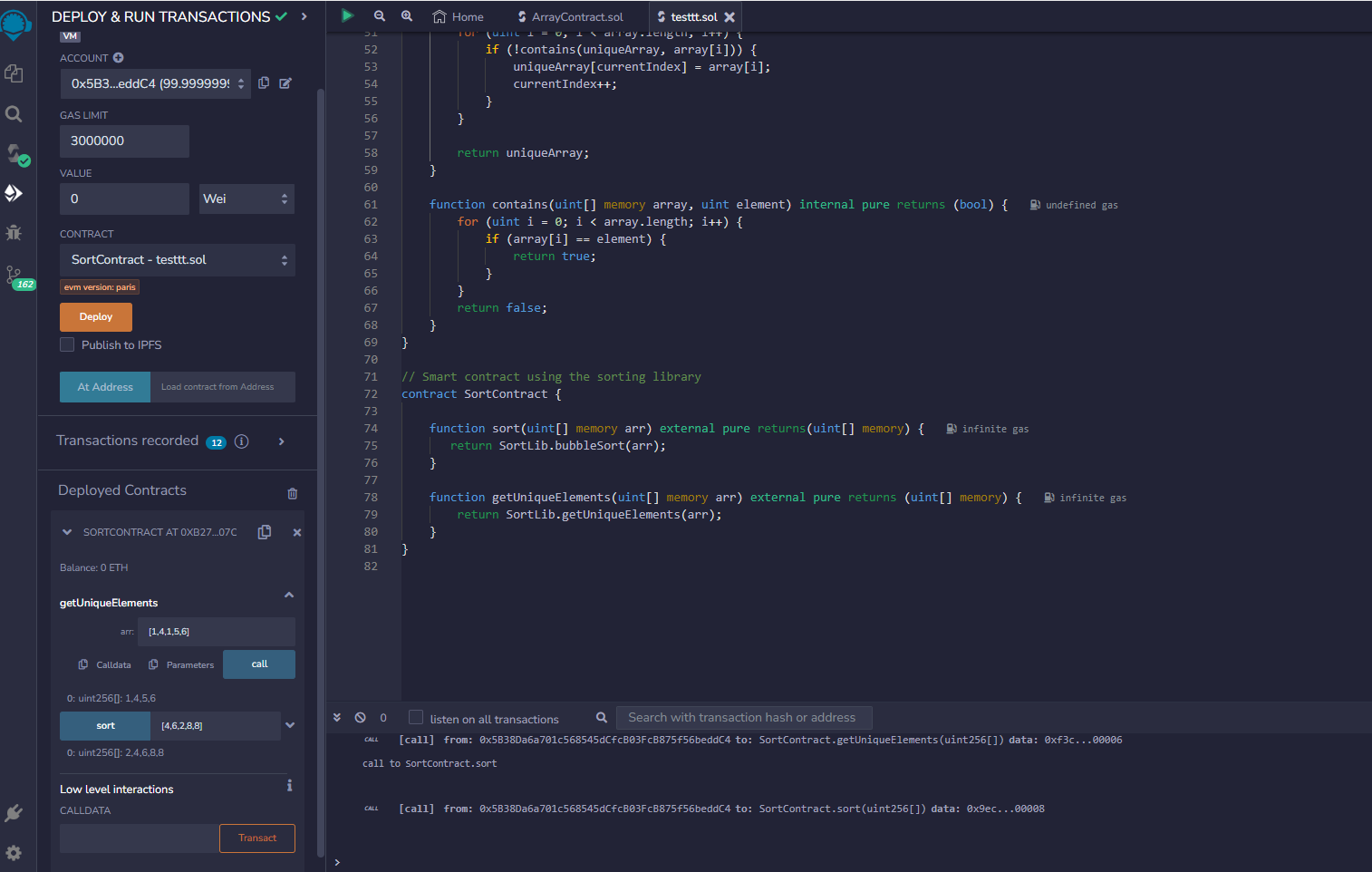Open the Contract selection dropdown
The width and height of the screenshot is (1372, 872).
(177, 260)
